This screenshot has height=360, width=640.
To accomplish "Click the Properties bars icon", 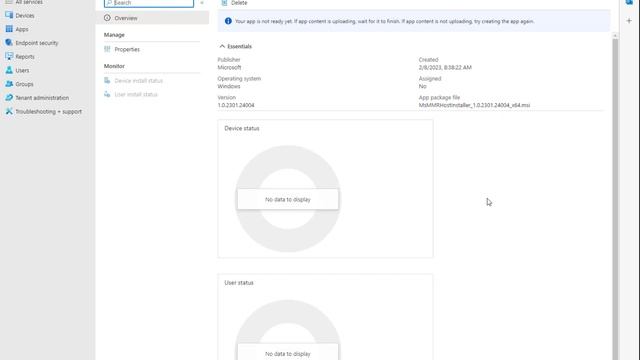I will [x=107, y=49].
